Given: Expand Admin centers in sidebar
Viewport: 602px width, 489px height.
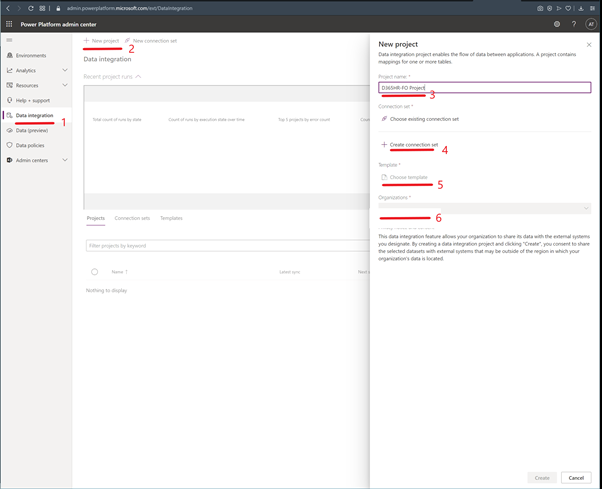Looking at the screenshot, I should [65, 160].
